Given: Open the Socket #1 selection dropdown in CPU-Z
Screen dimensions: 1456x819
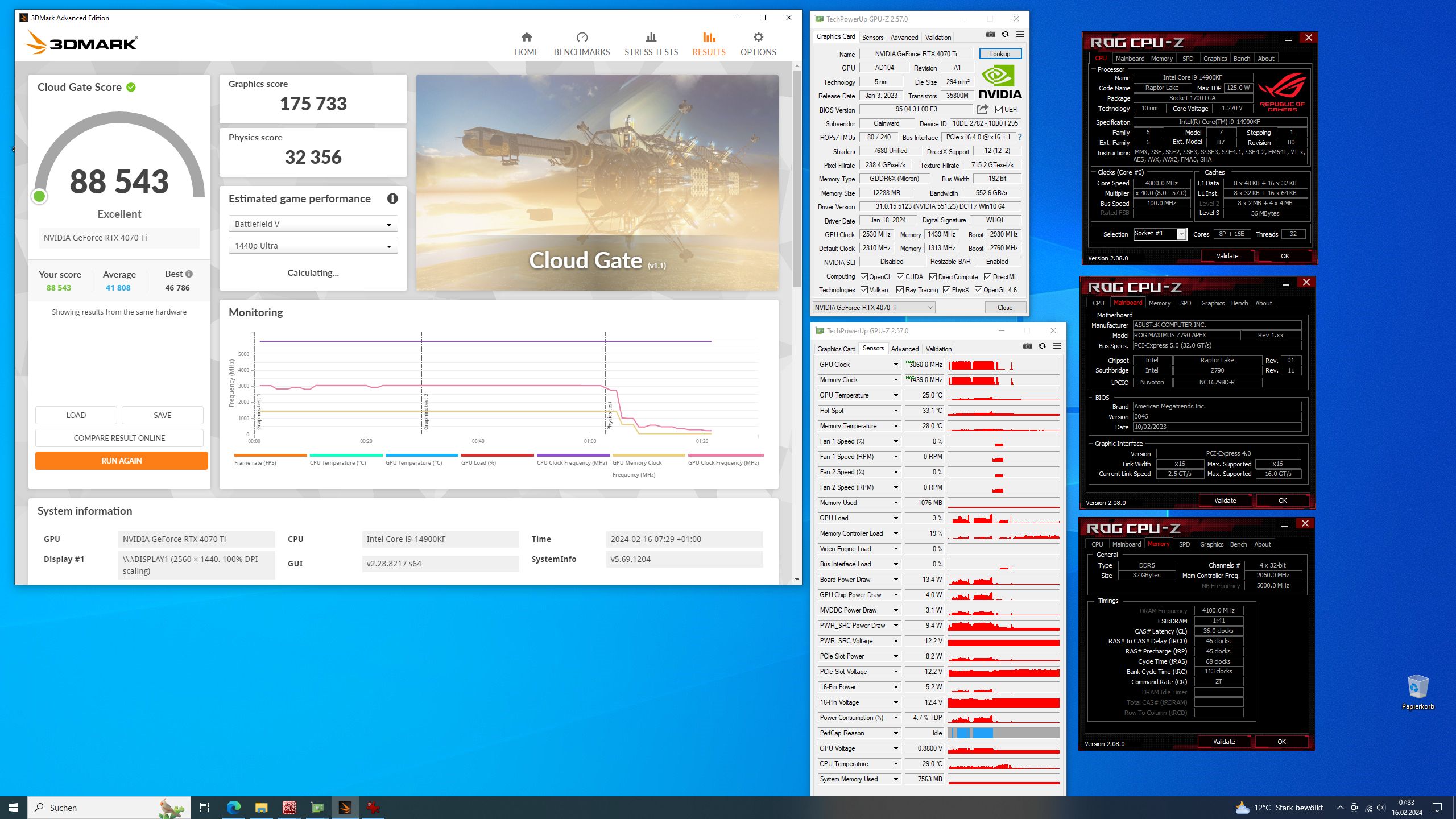Looking at the screenshot, I should click(1160, 234).
